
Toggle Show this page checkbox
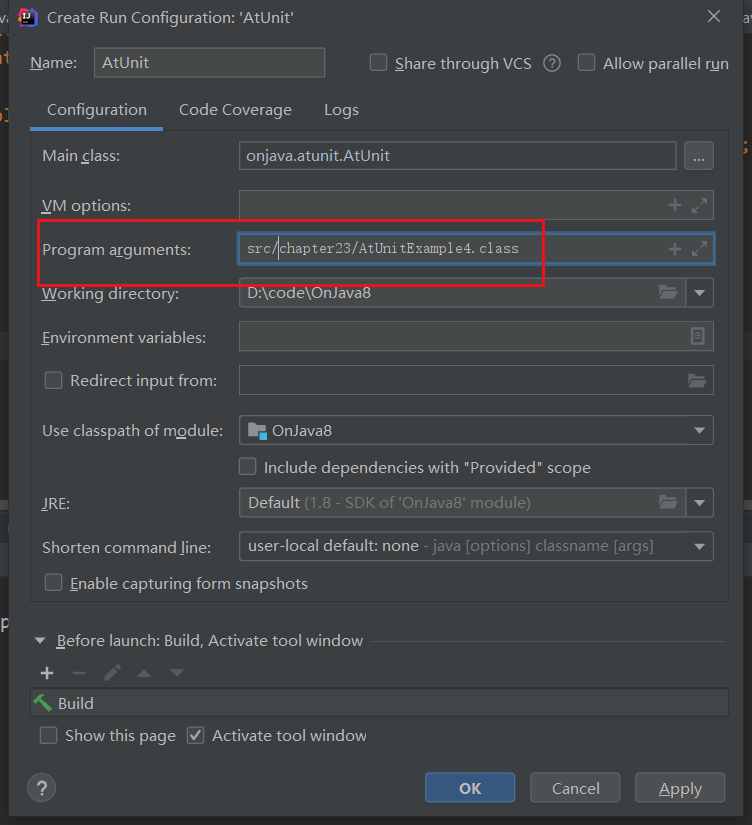click(48, 735)
